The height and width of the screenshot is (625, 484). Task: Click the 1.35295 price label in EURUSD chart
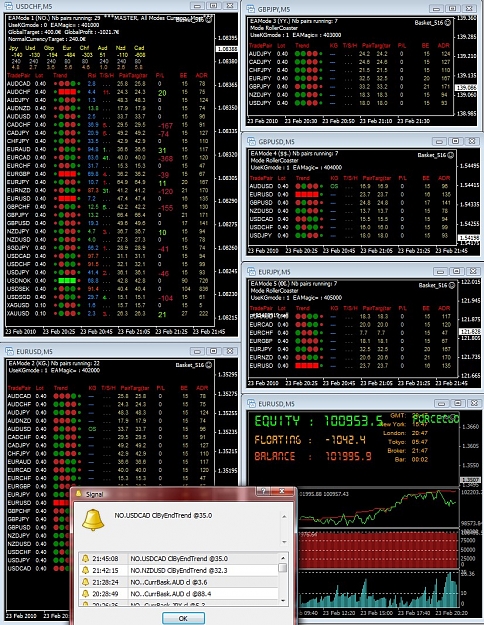[227, 375]
